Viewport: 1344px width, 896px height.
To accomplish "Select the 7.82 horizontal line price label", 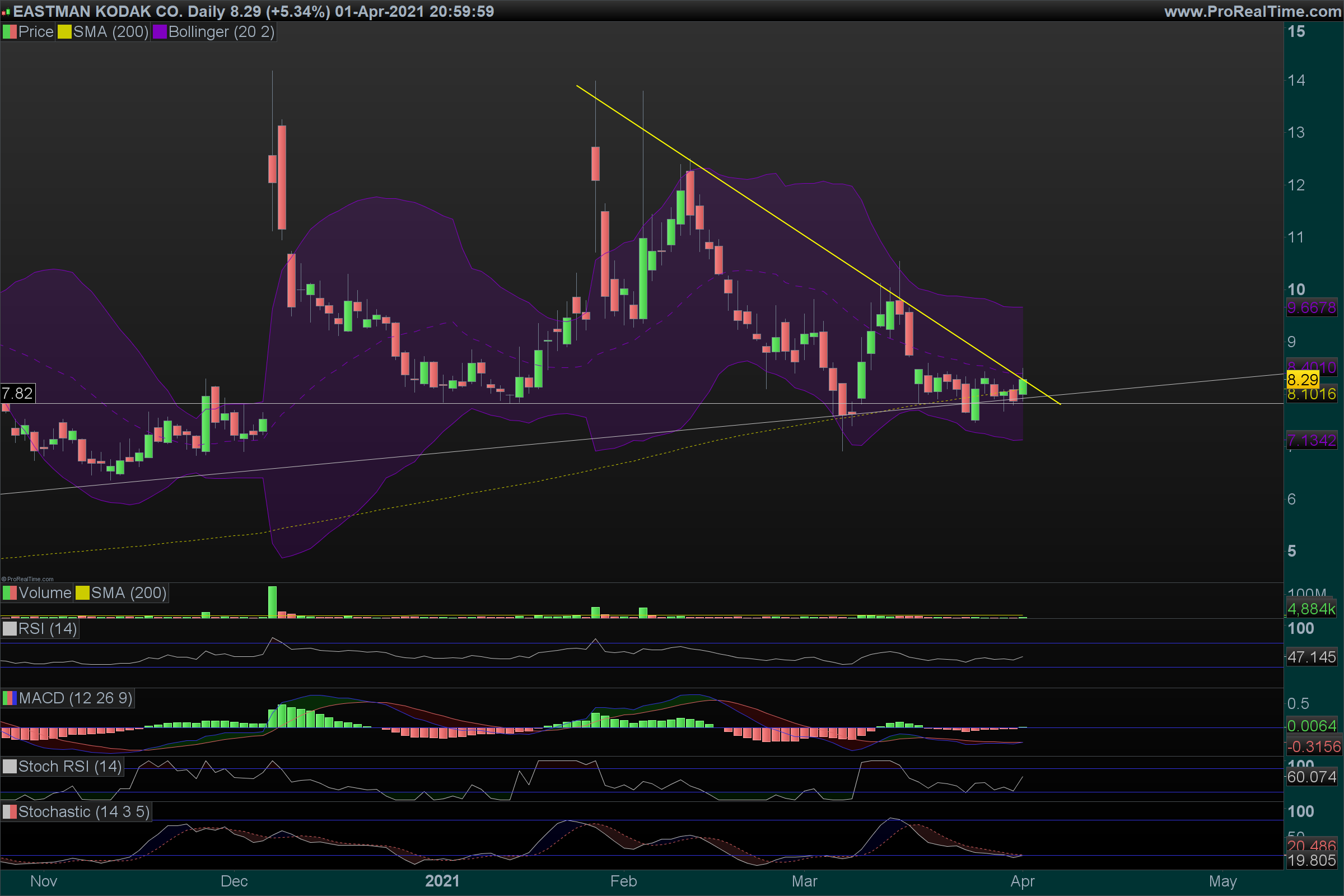I will coord(17,394).
